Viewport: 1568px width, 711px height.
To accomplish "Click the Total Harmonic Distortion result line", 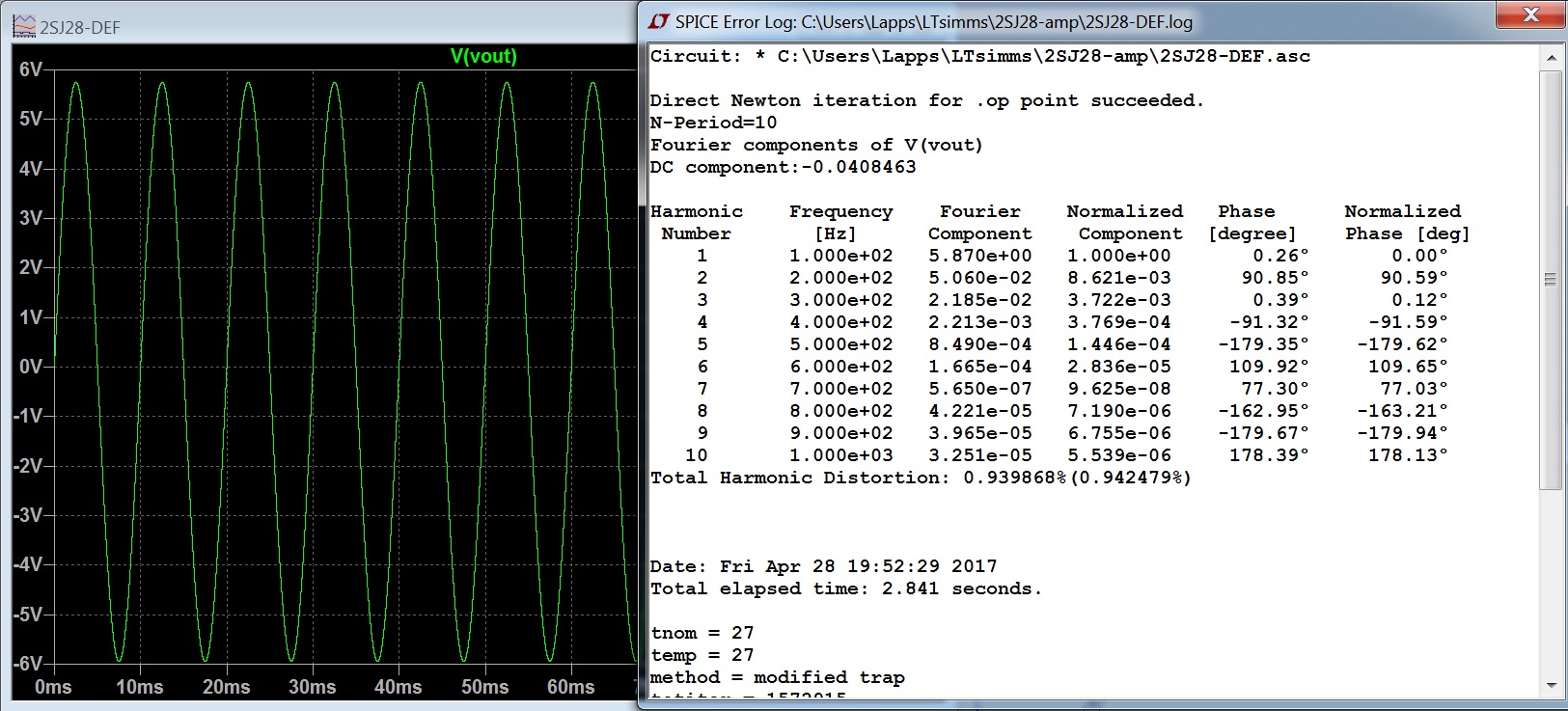I will (921, 478).
